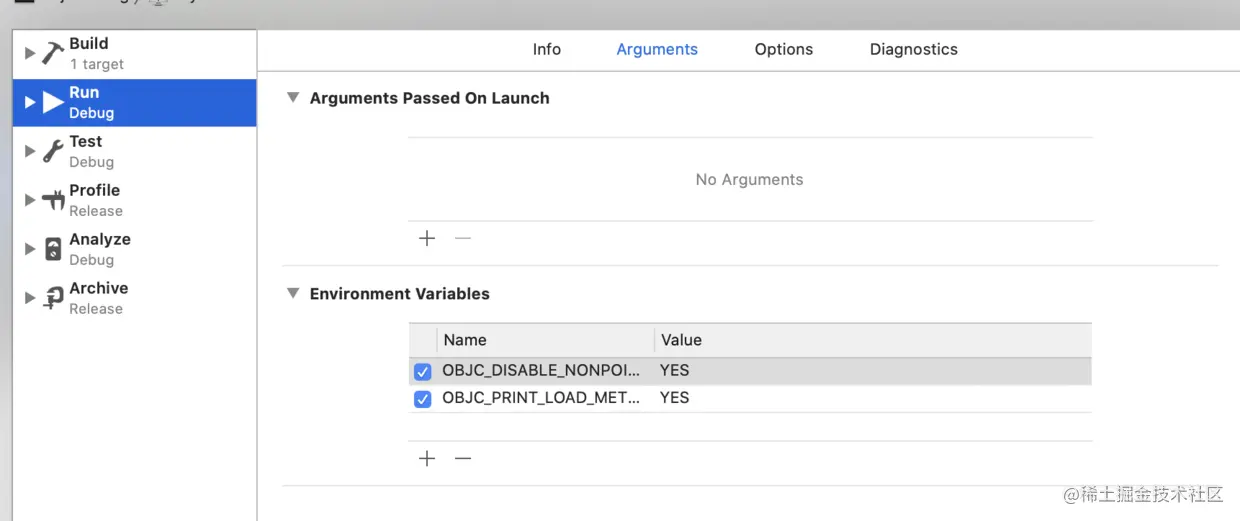Image resolution: width=1240 pixels, height=521 pixels.
Task: Expand the Run scheme action
Action: [30, 102]
